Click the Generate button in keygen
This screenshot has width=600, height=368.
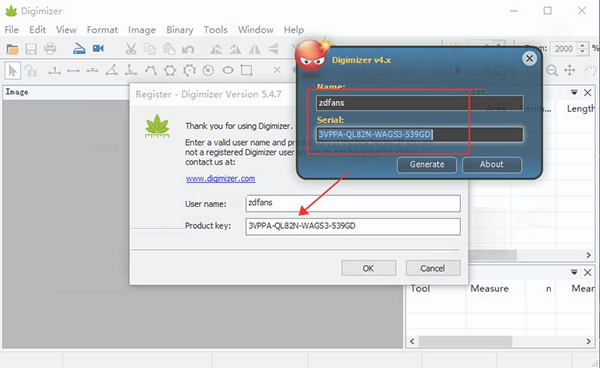click(x=427, y=164)
